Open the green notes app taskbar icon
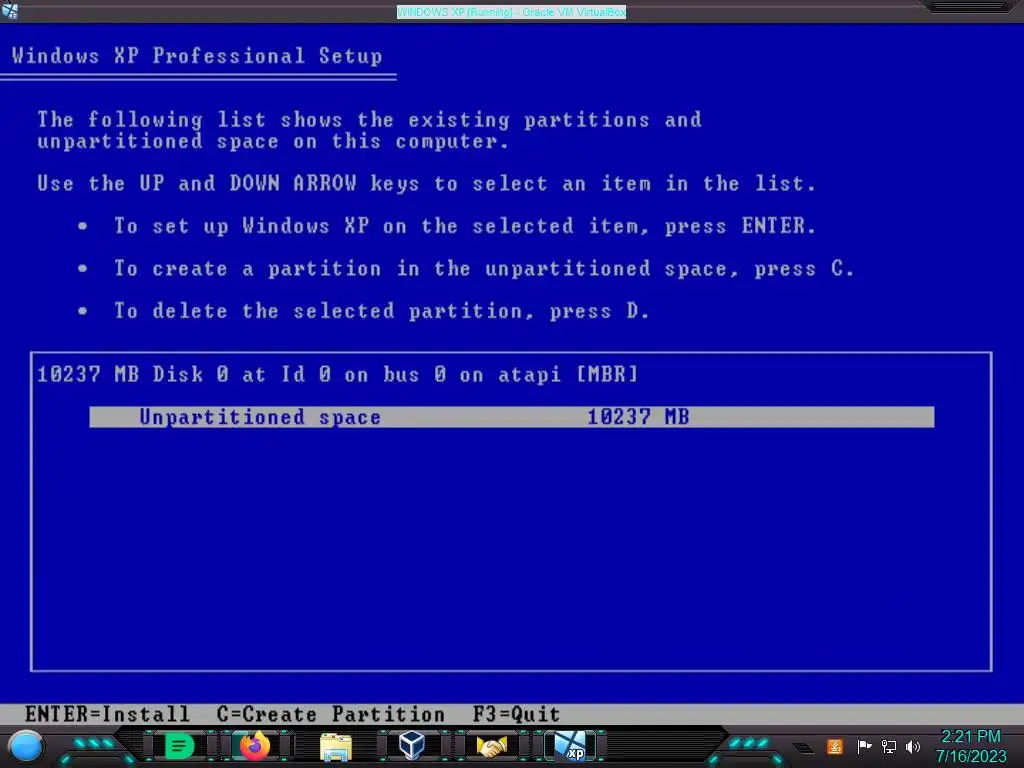The image size is (1024, 768). [178, 746]
